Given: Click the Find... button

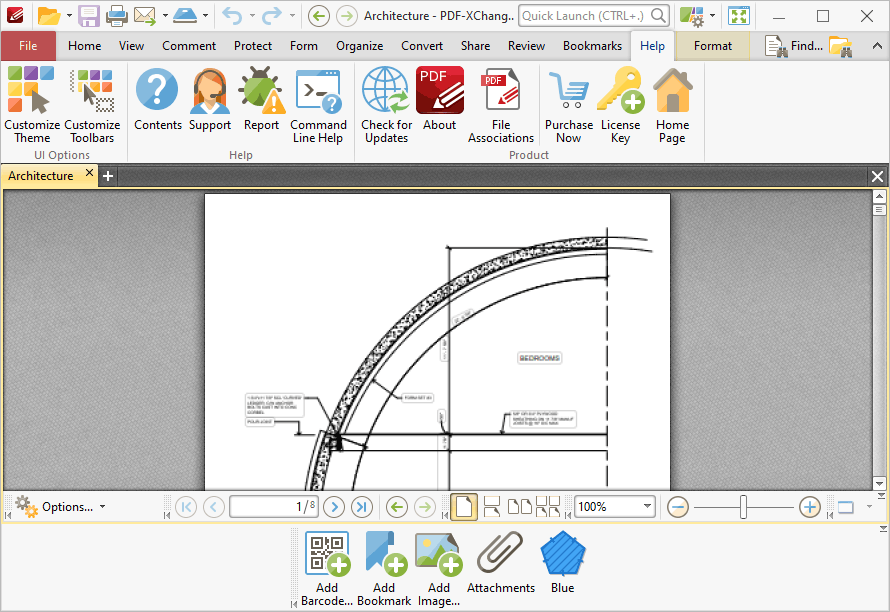Looking at the screenshot, I should [x=794, y=46].
